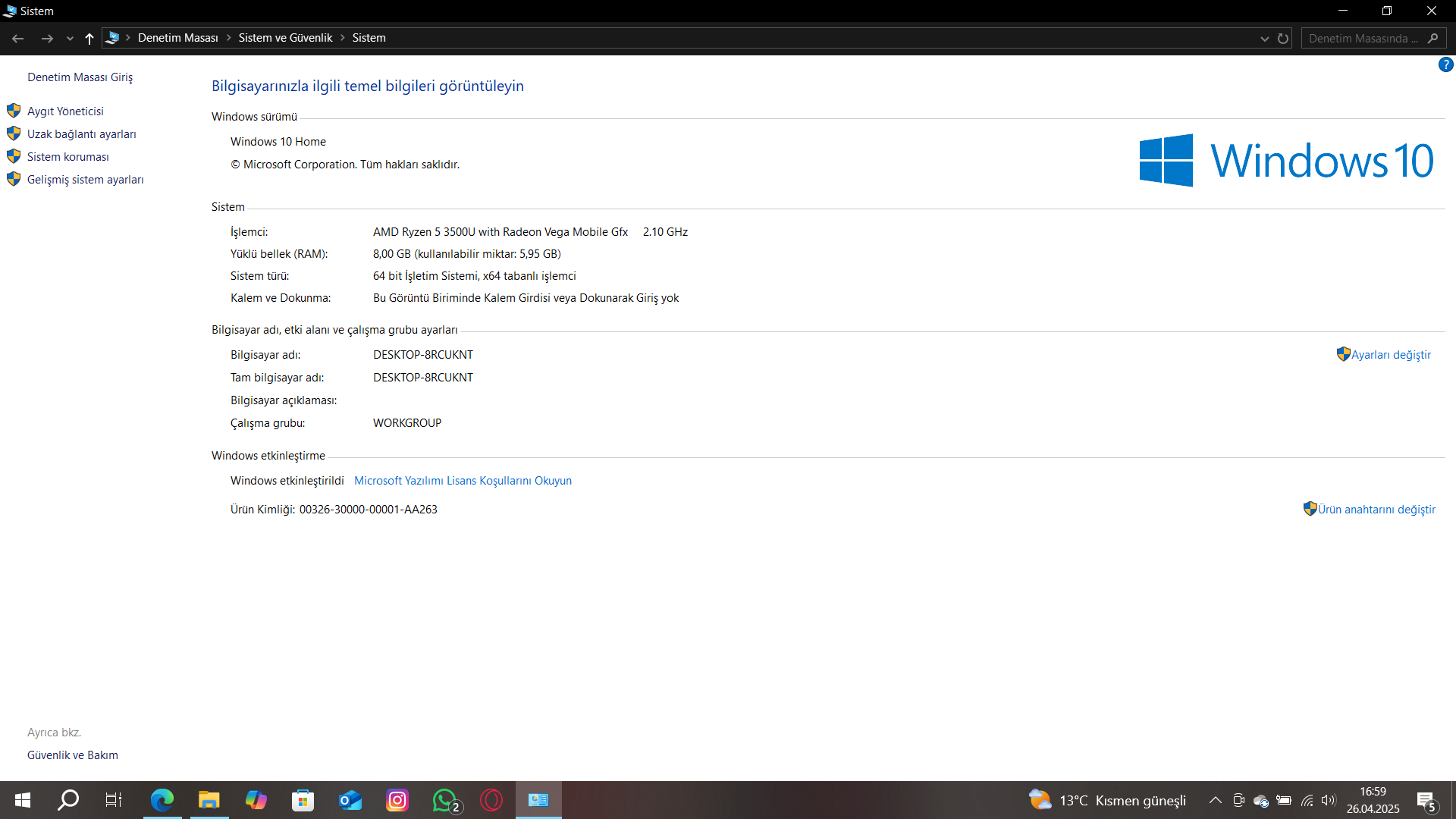Select the Sistem breadcrumb in address bar
This screenshot has width=1456, height=819.
point(369,38)
